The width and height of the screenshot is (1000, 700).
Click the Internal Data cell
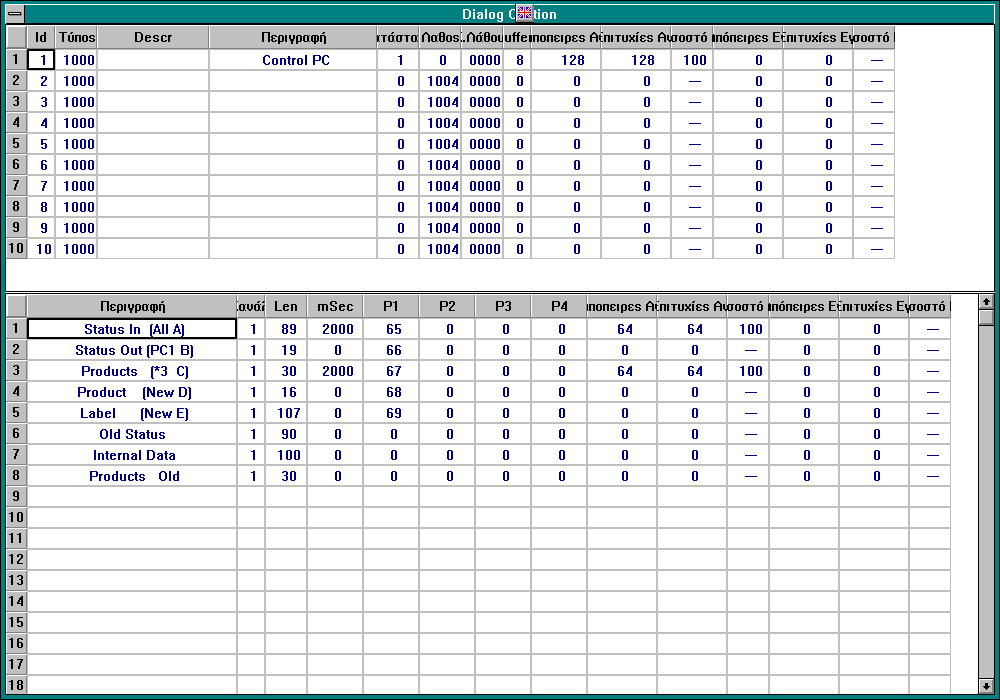pos(132,455)
